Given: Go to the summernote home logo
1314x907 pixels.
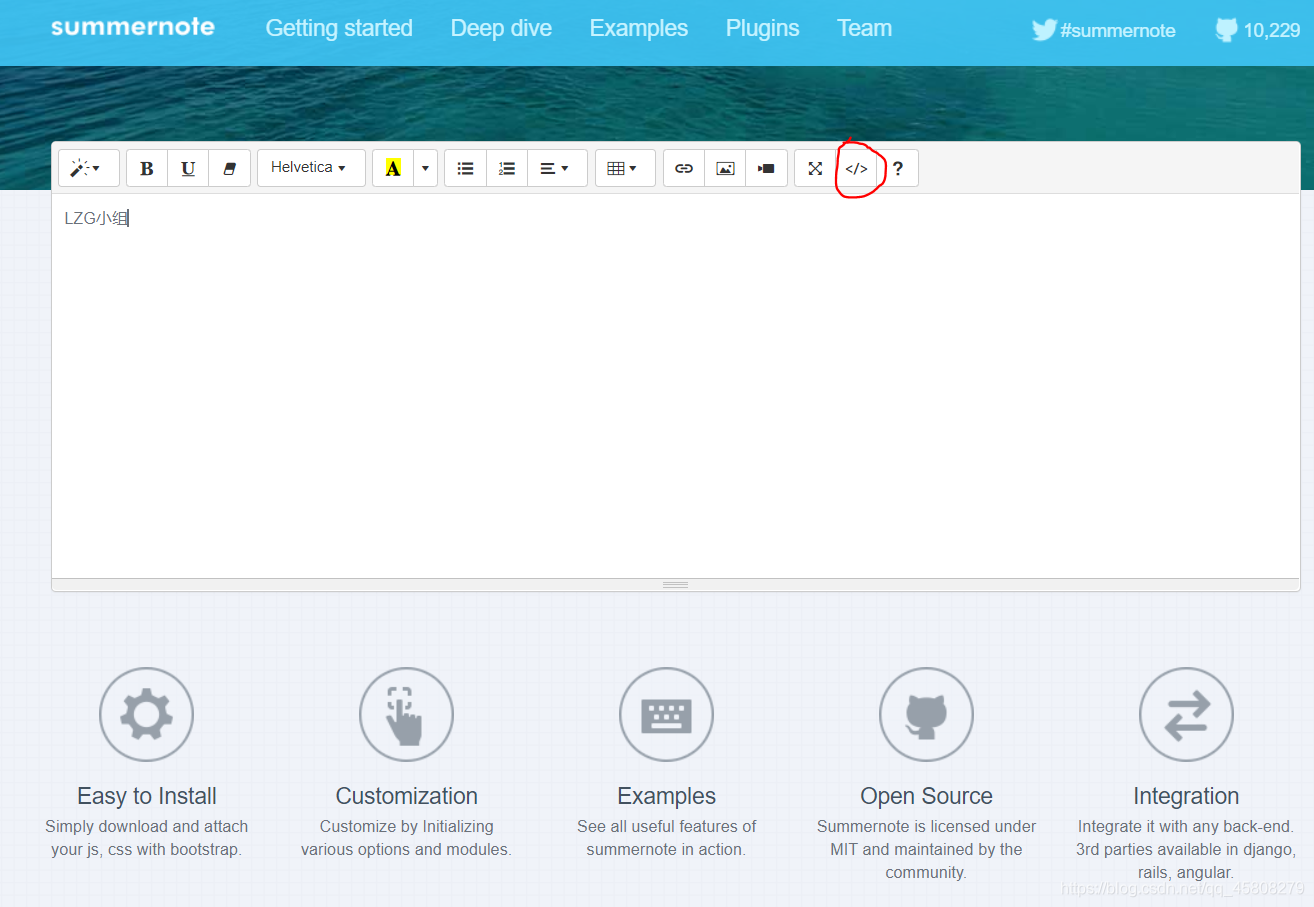Looking at the screenshot, I should (x=133, y=27).
